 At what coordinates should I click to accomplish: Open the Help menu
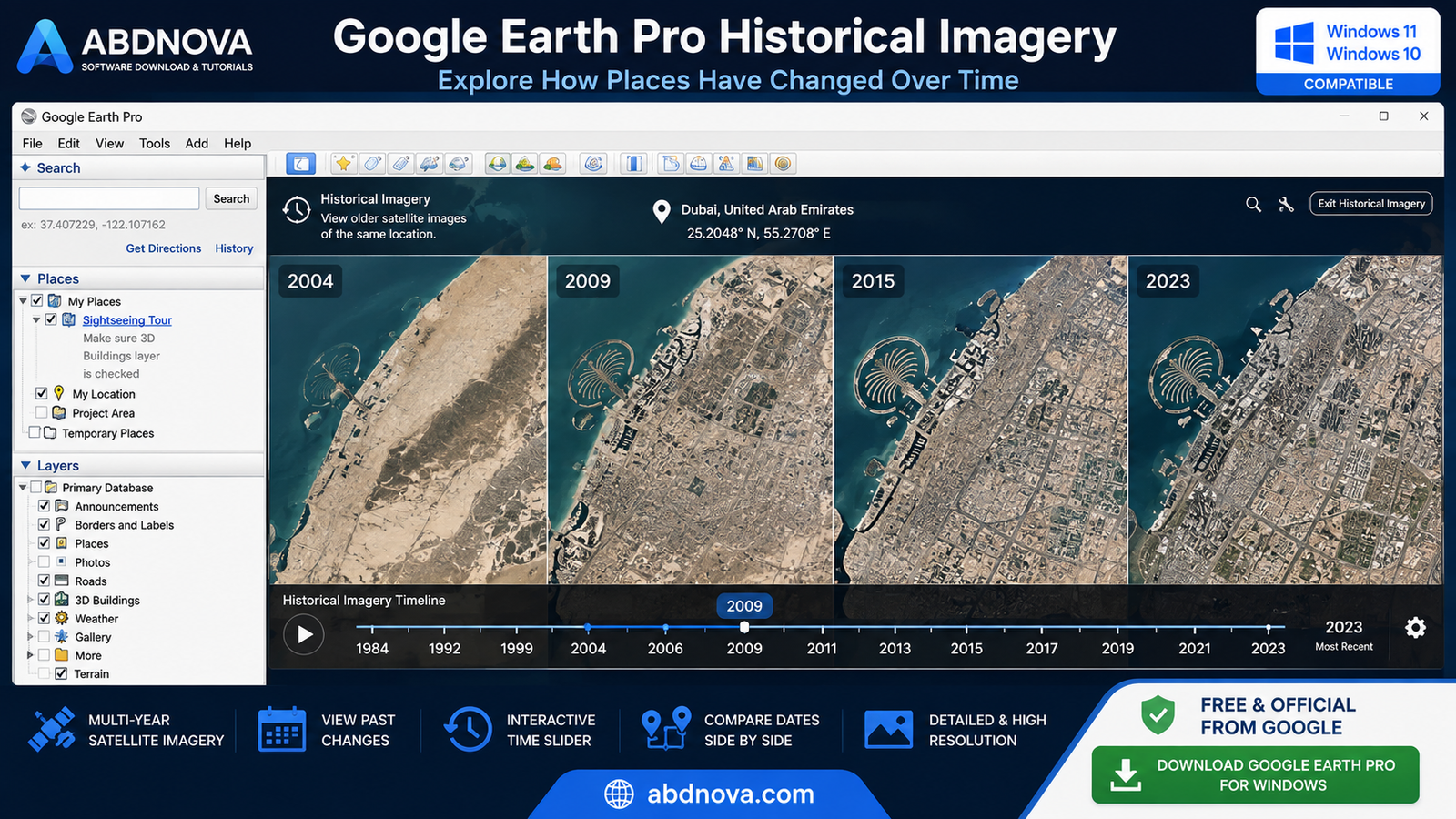tap(238, 143)
